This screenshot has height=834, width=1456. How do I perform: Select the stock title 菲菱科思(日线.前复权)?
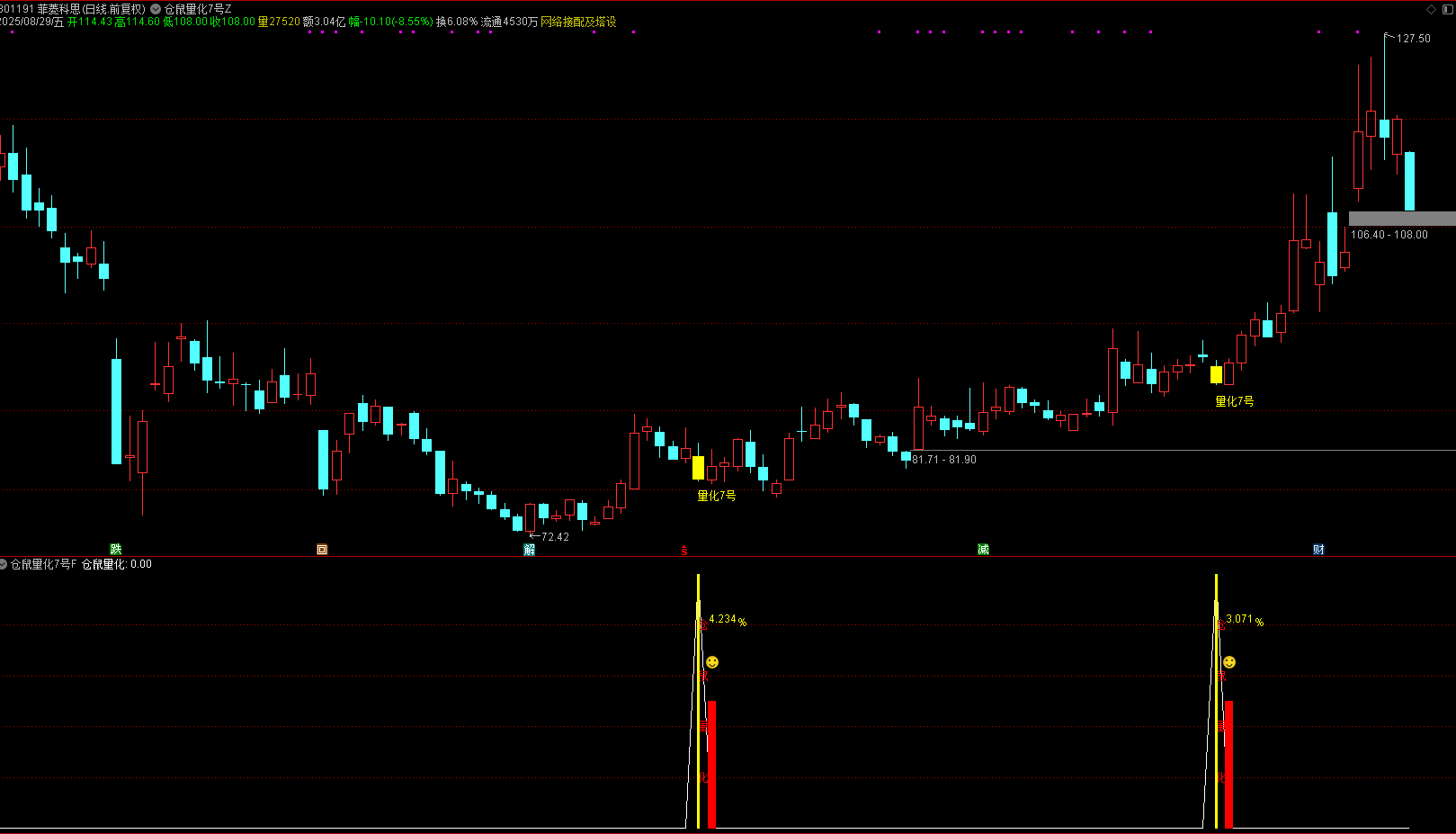[x=91, y=9]
